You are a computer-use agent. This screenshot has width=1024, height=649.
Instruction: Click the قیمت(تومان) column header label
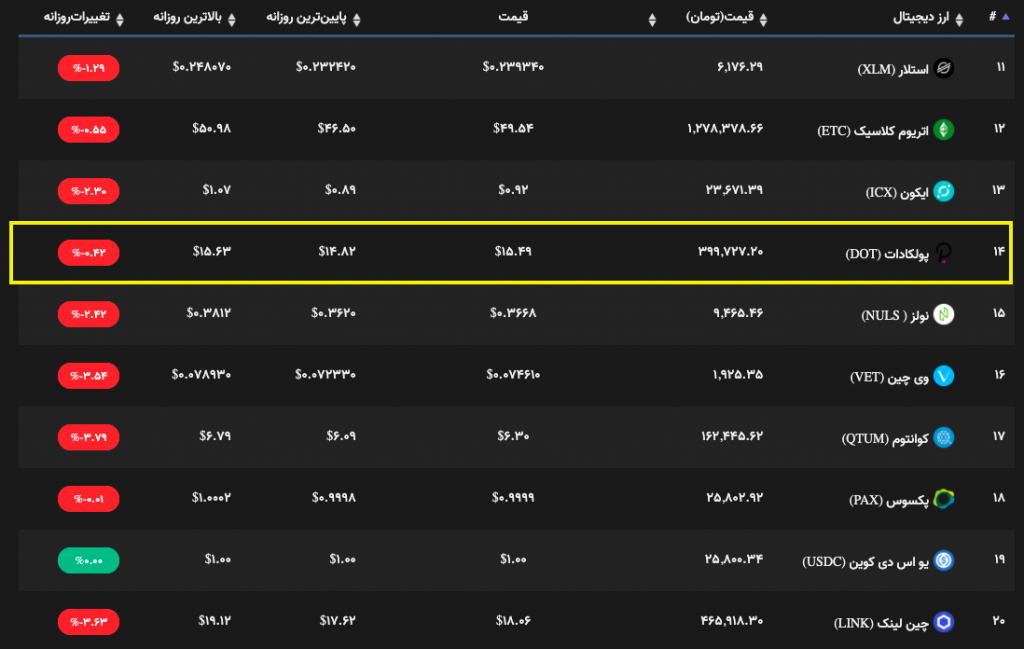[x=720, y=18]
